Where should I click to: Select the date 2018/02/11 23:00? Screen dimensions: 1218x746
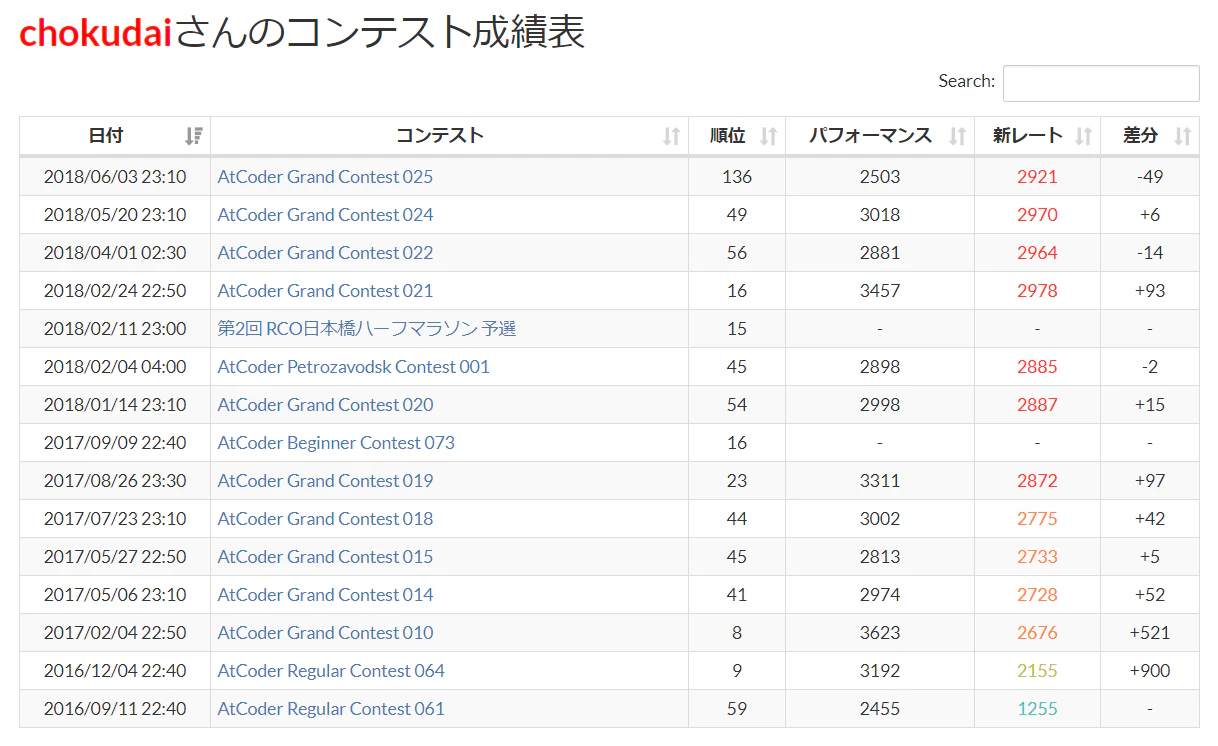pos(115,329)
